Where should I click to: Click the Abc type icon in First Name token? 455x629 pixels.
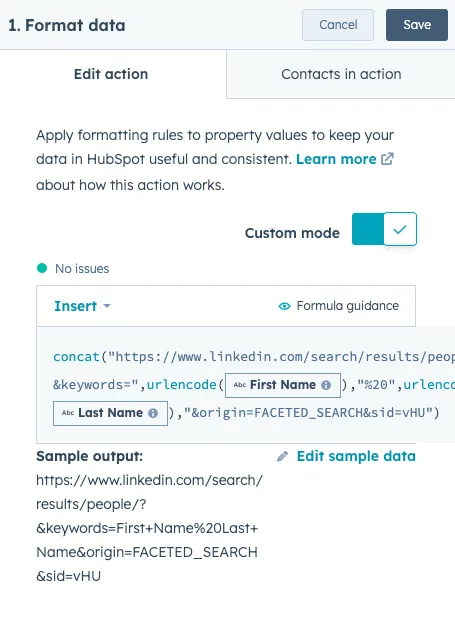pyautogui.click(x=240, y=385)
